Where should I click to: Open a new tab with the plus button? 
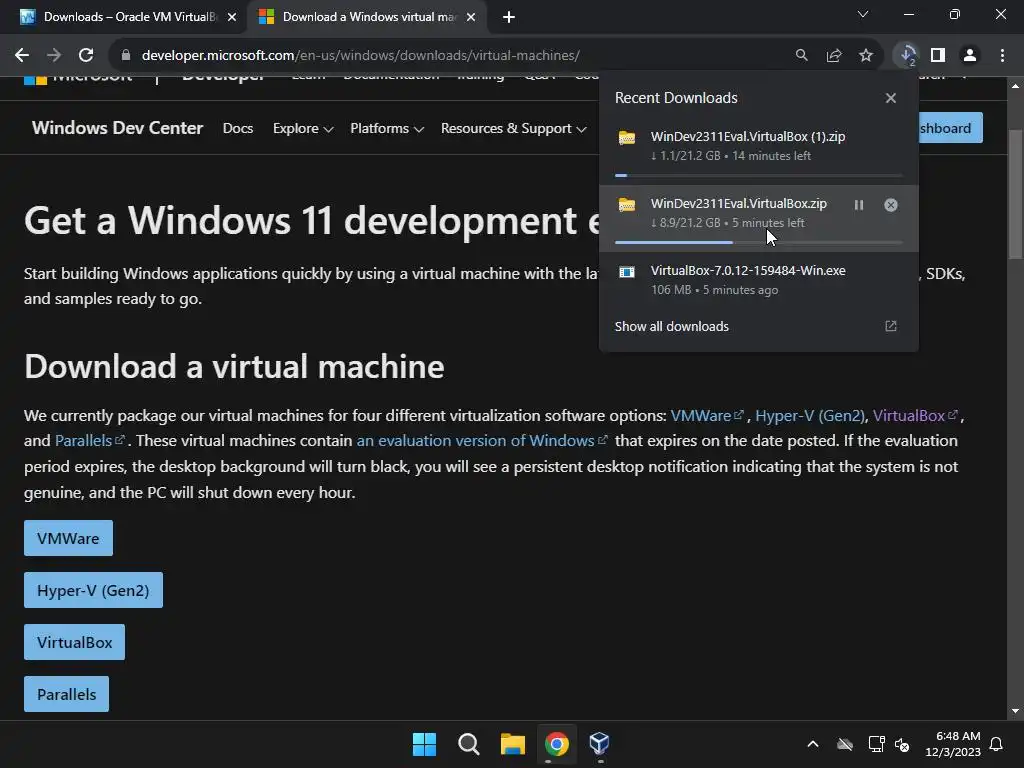tap(509, 17)
